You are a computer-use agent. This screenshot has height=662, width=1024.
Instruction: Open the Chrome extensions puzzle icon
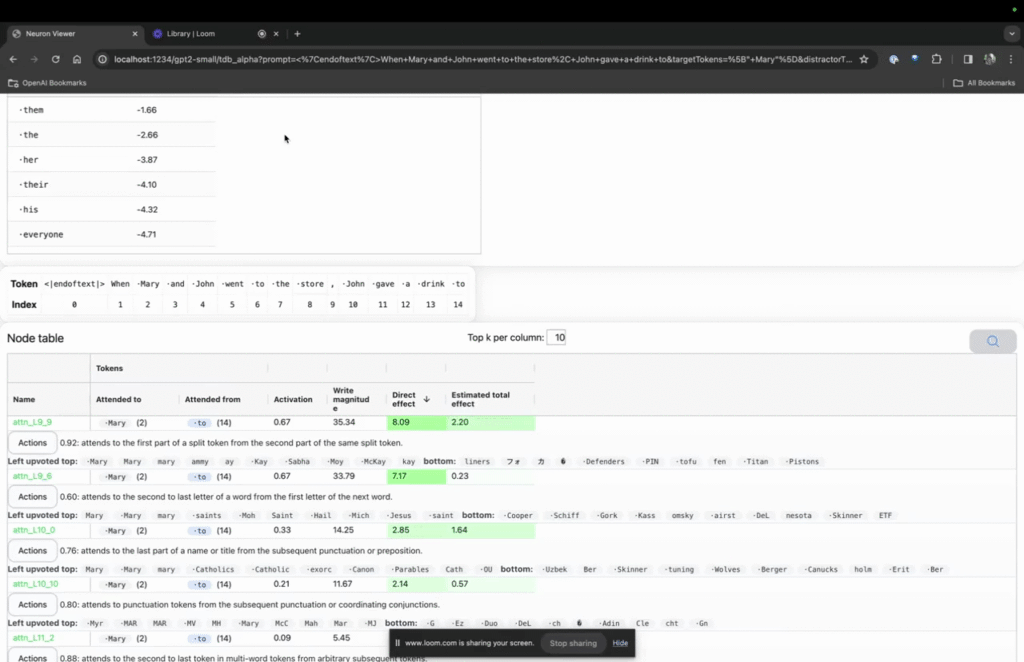tap(936, 59)
